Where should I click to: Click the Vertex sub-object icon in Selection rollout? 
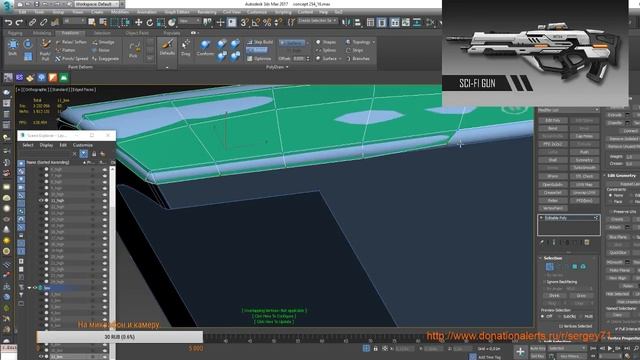549,267
